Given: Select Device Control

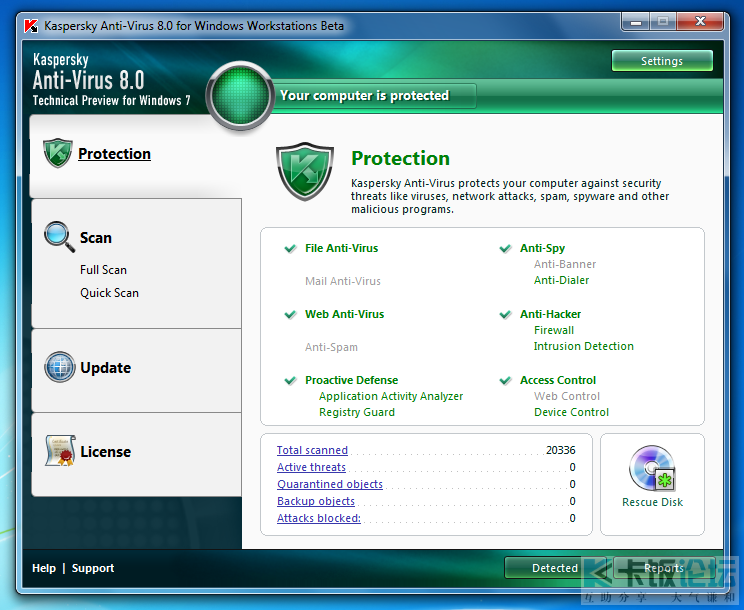Looking at the screenshot, I should pos(571,412).
